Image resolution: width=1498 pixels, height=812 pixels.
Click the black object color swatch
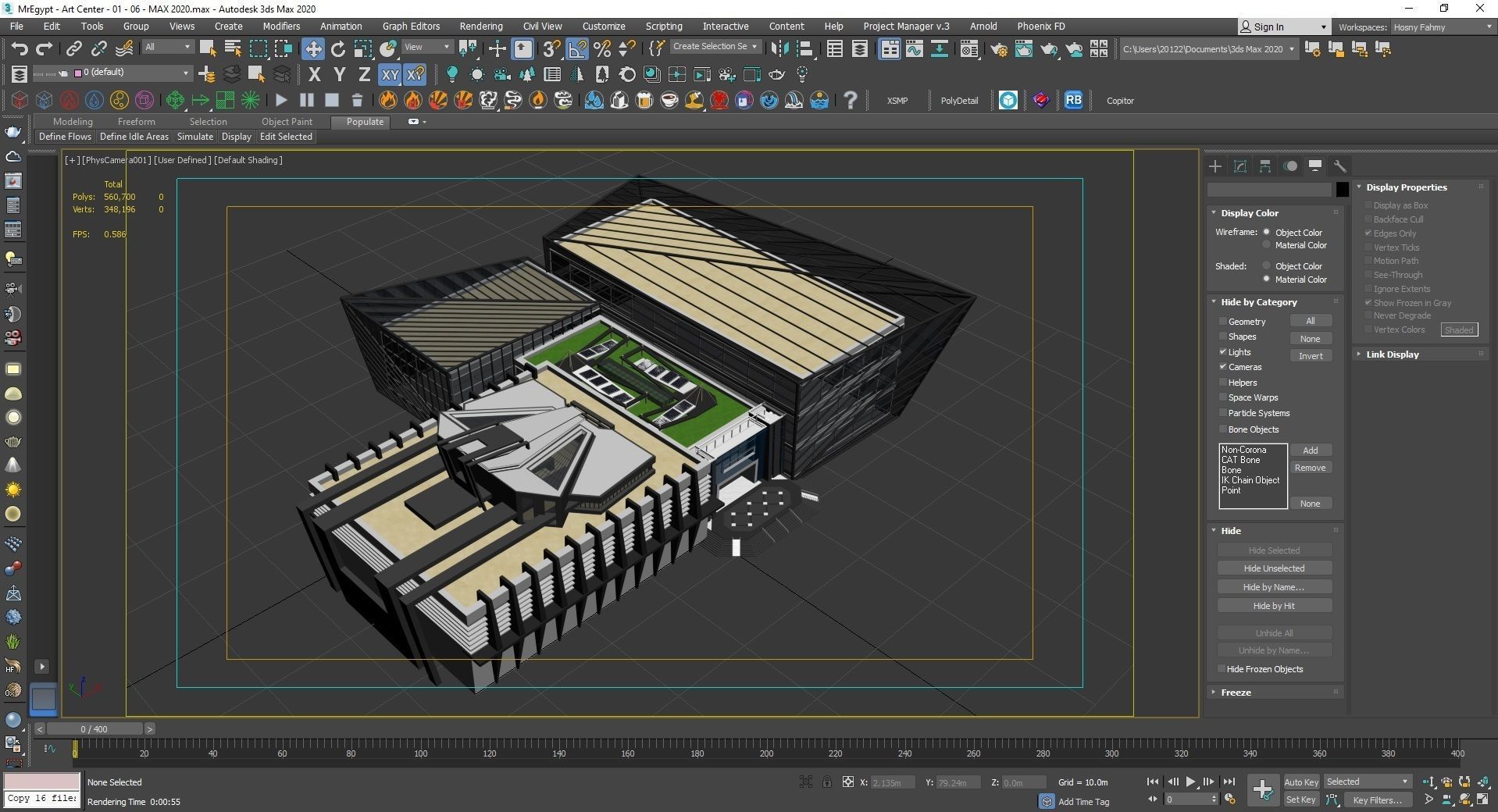point(1342,190)
